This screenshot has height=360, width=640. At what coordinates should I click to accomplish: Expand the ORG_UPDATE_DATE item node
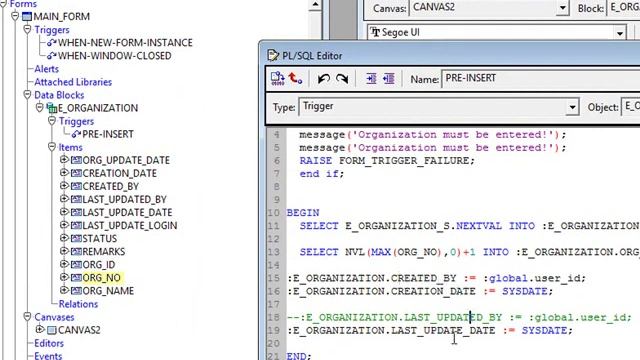(x=64, y=160)
